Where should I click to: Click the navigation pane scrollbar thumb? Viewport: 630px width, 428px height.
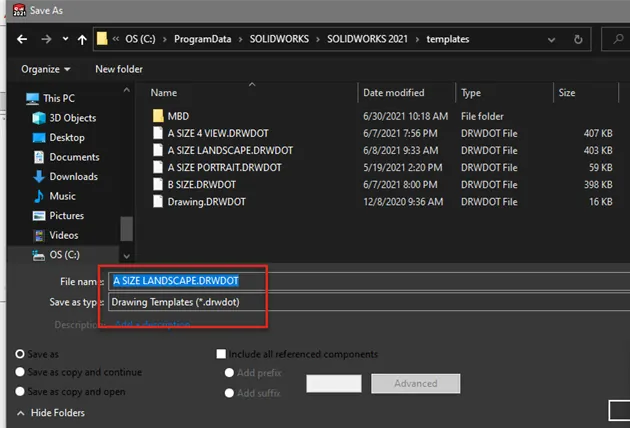[x=127, y=229]
